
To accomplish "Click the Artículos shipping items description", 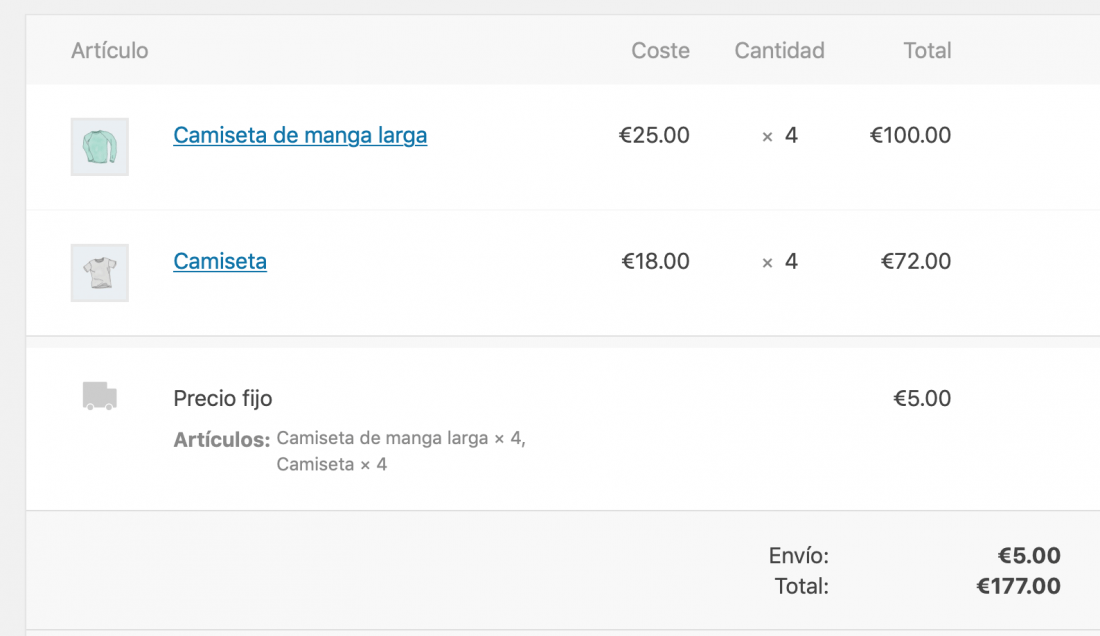I will 349,451.
